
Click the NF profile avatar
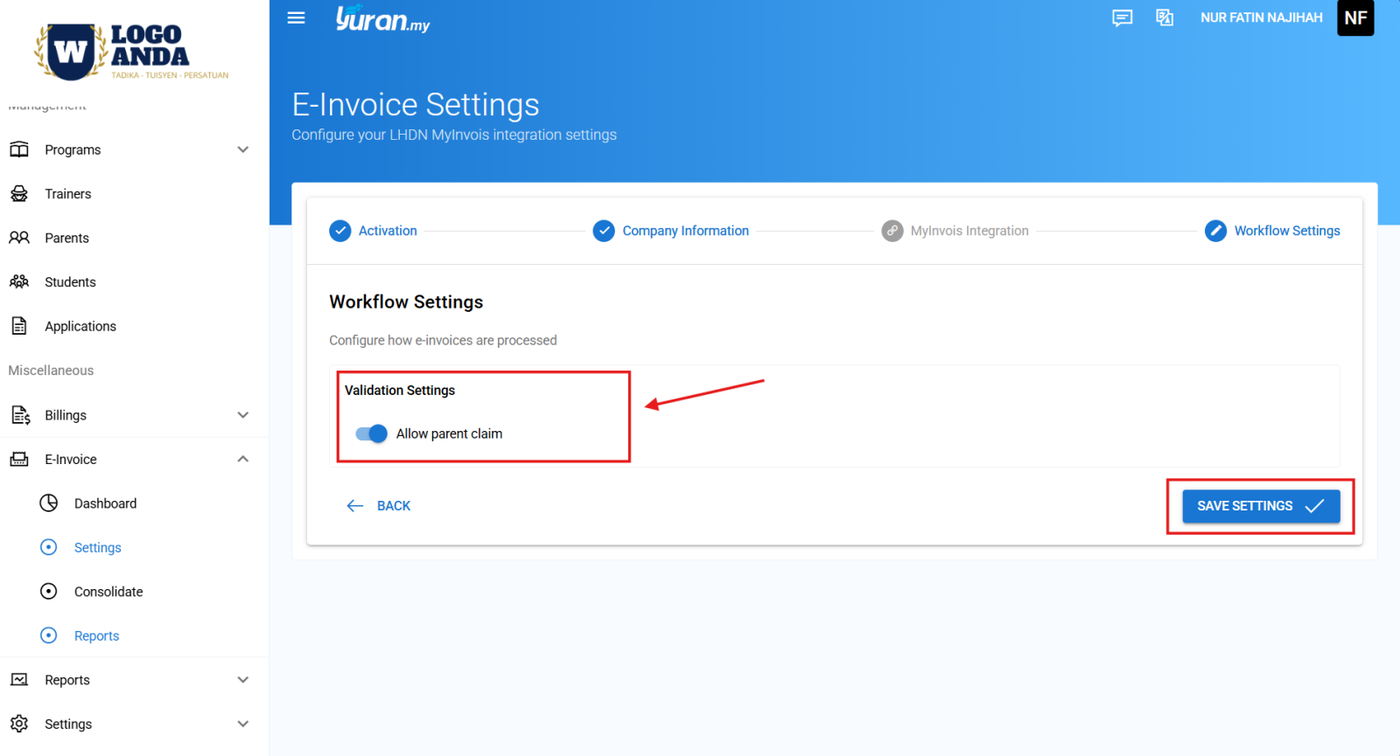(x=1355, y=18)
